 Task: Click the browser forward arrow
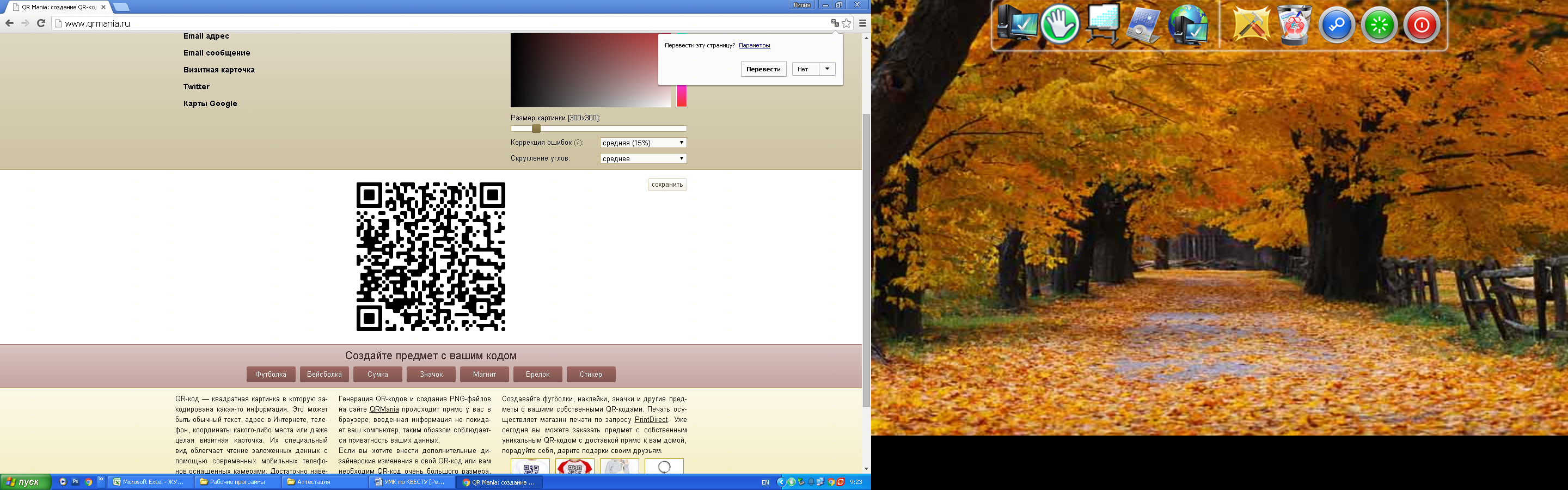(25, 23)
